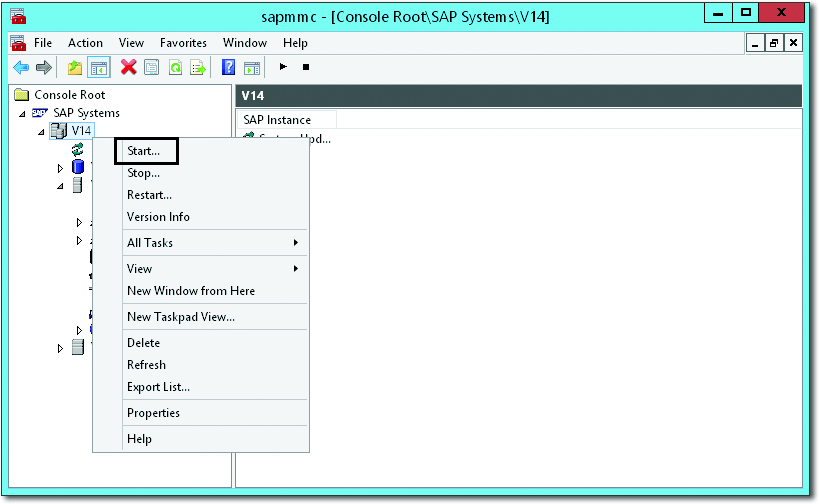This screenshot has width=819, height=504.
Task: Select the blue database cylinder icon
Action: pyautogui.click(x=78, y=167)
